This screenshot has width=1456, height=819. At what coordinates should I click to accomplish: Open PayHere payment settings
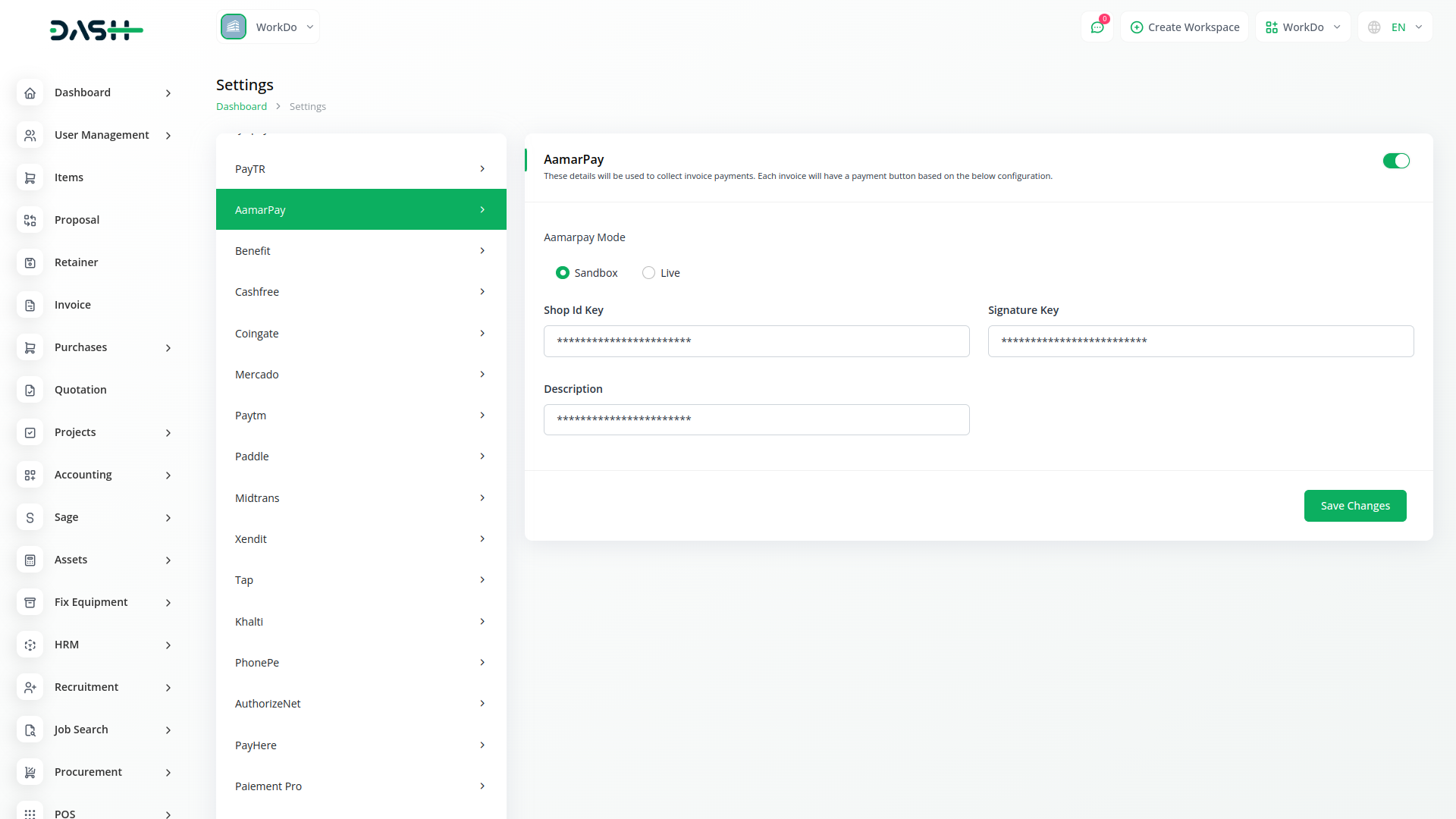[361, 745]
